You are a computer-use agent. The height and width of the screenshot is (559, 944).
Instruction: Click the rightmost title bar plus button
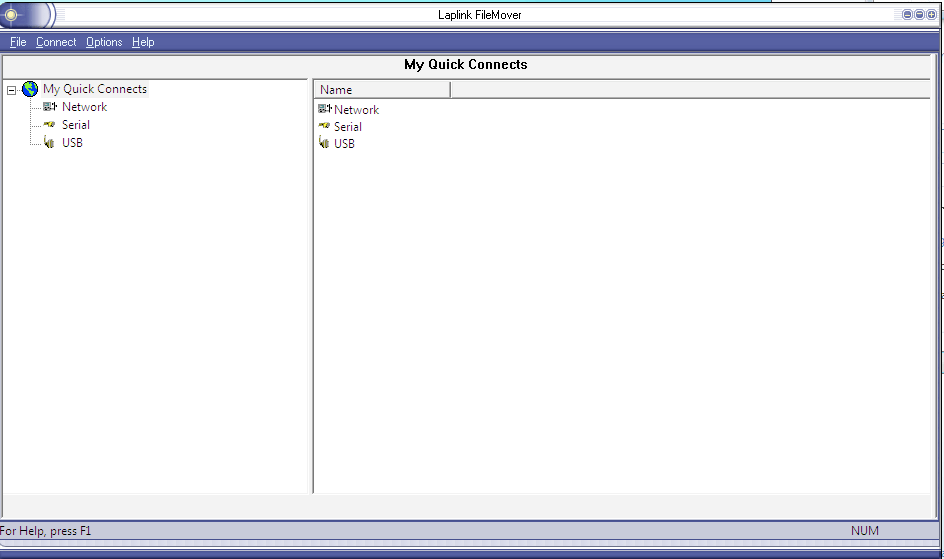[x=931, y=14]
